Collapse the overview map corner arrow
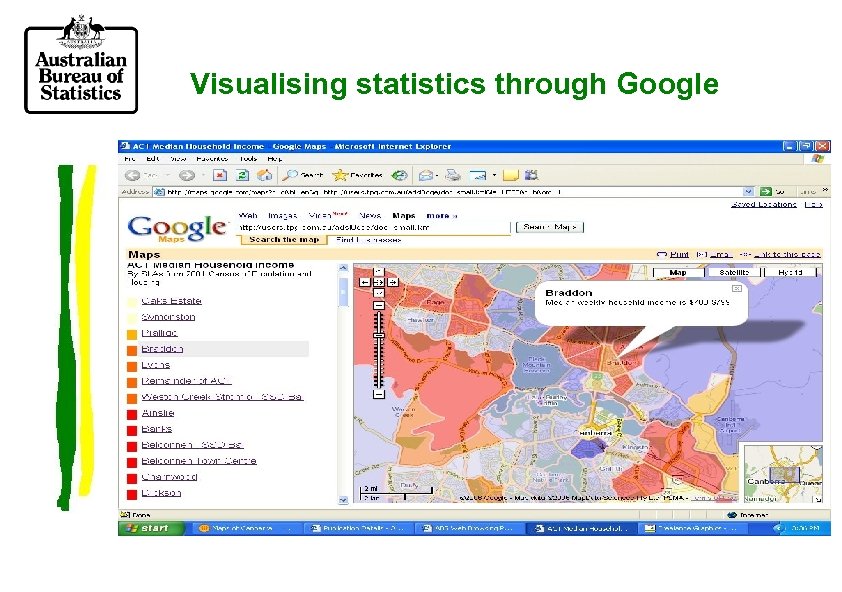Viewport: 842px width, 592px height. [817, 499]
